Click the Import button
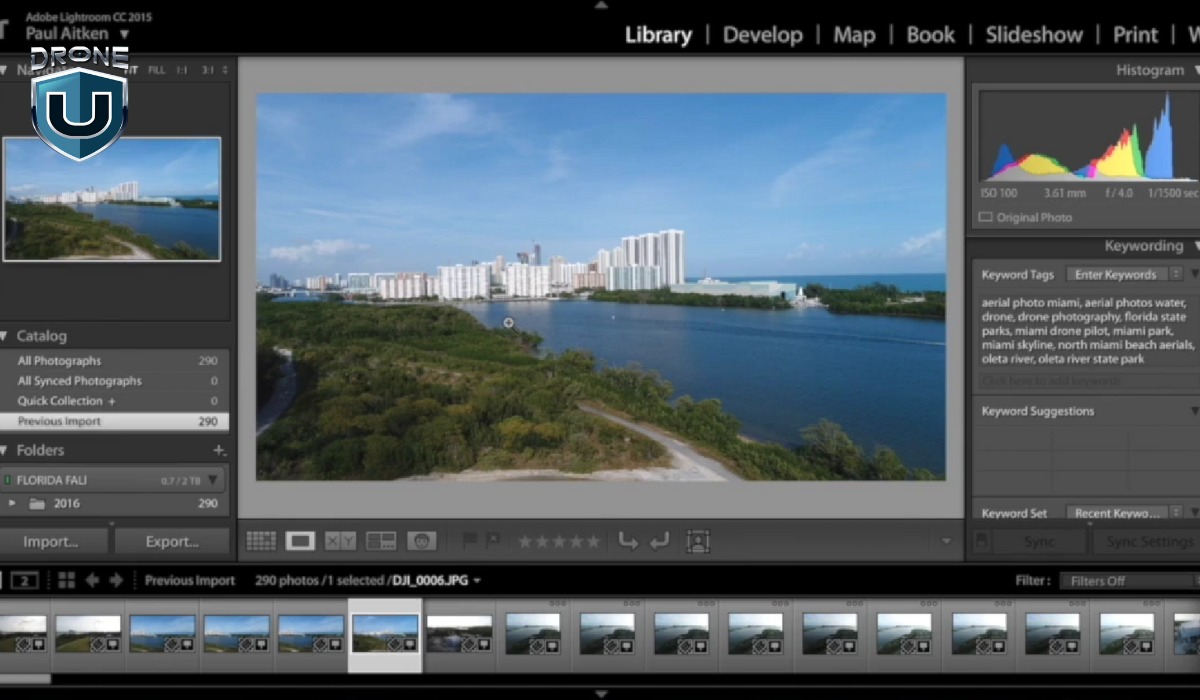 52,541
